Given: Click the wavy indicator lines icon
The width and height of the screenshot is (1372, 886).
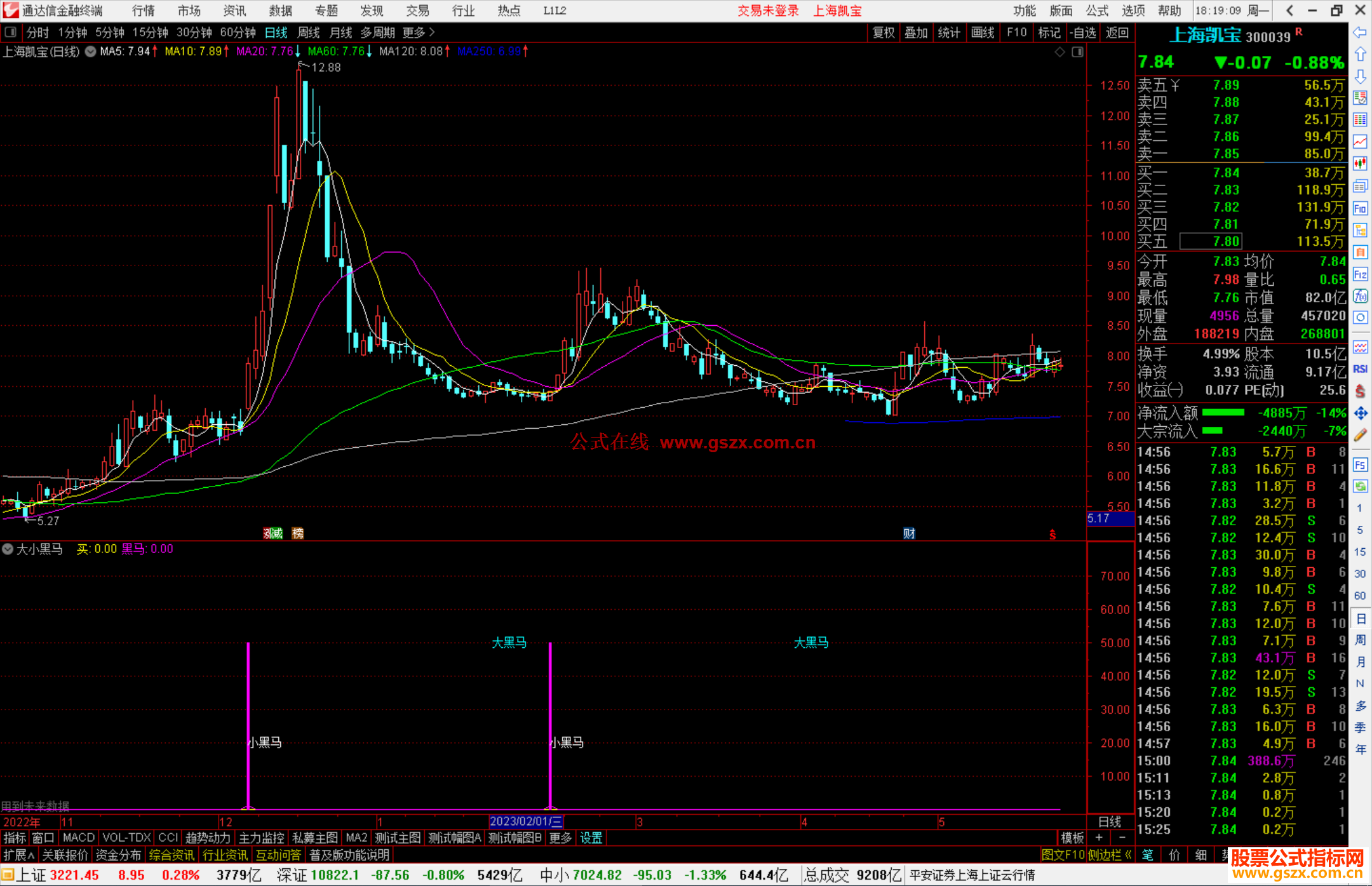Looking at the screenshot, I should (1360, 347).
